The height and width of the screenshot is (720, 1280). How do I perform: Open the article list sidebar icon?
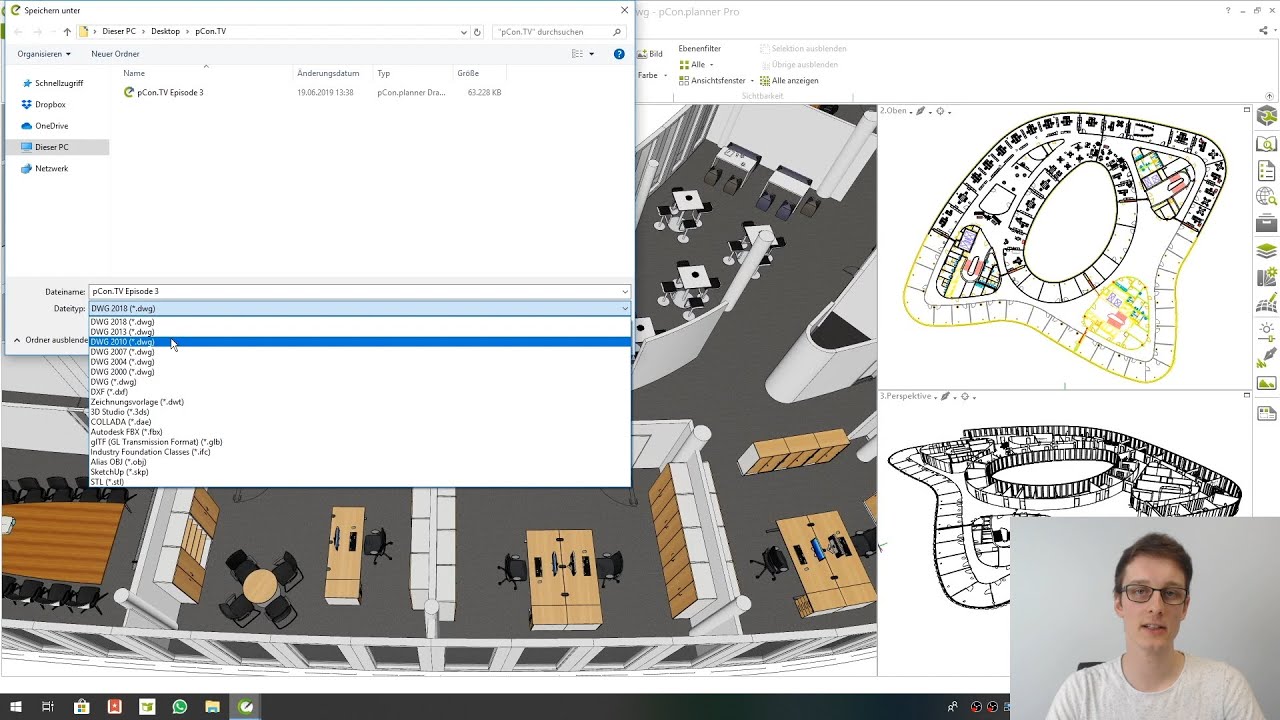1267,171
